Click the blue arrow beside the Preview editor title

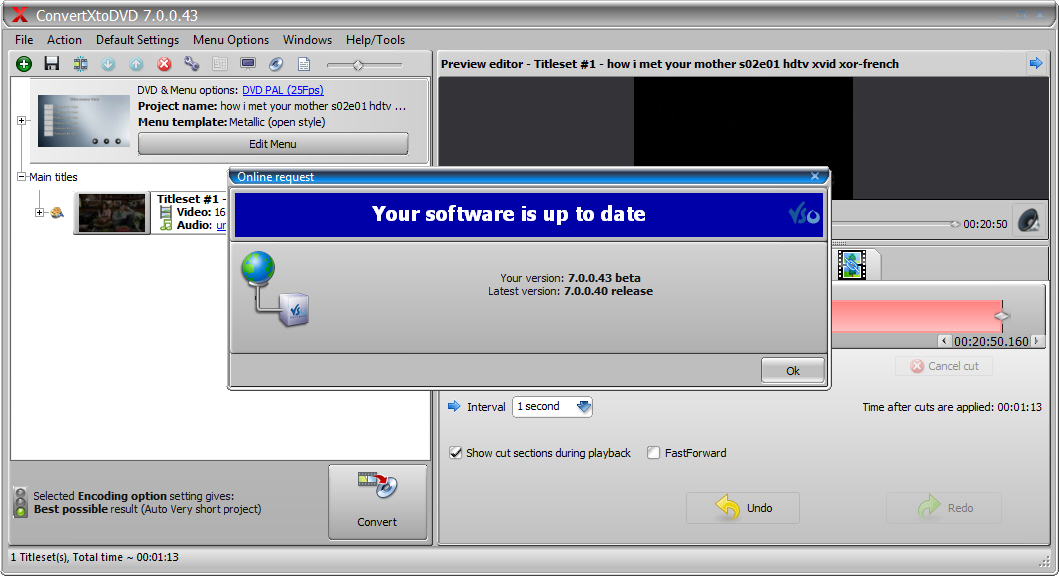pyautogui.click(x=1035, y=63)
